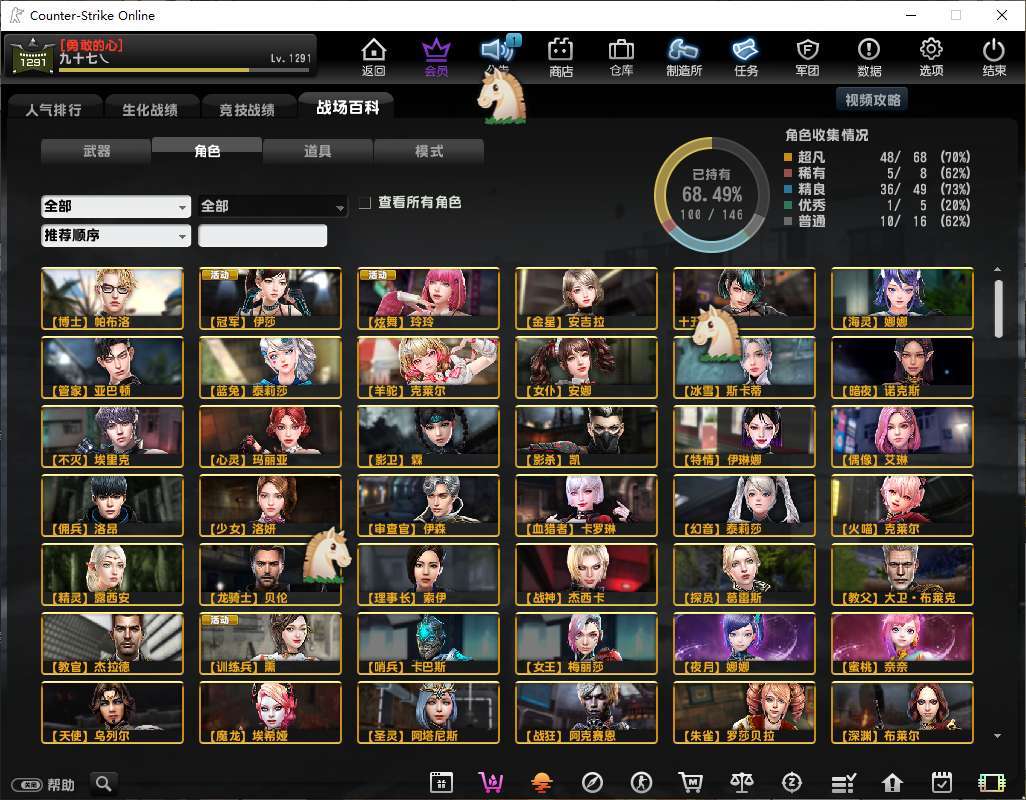
Task: Expand the second 全部 dropdown
Action: tap(273, 206)
